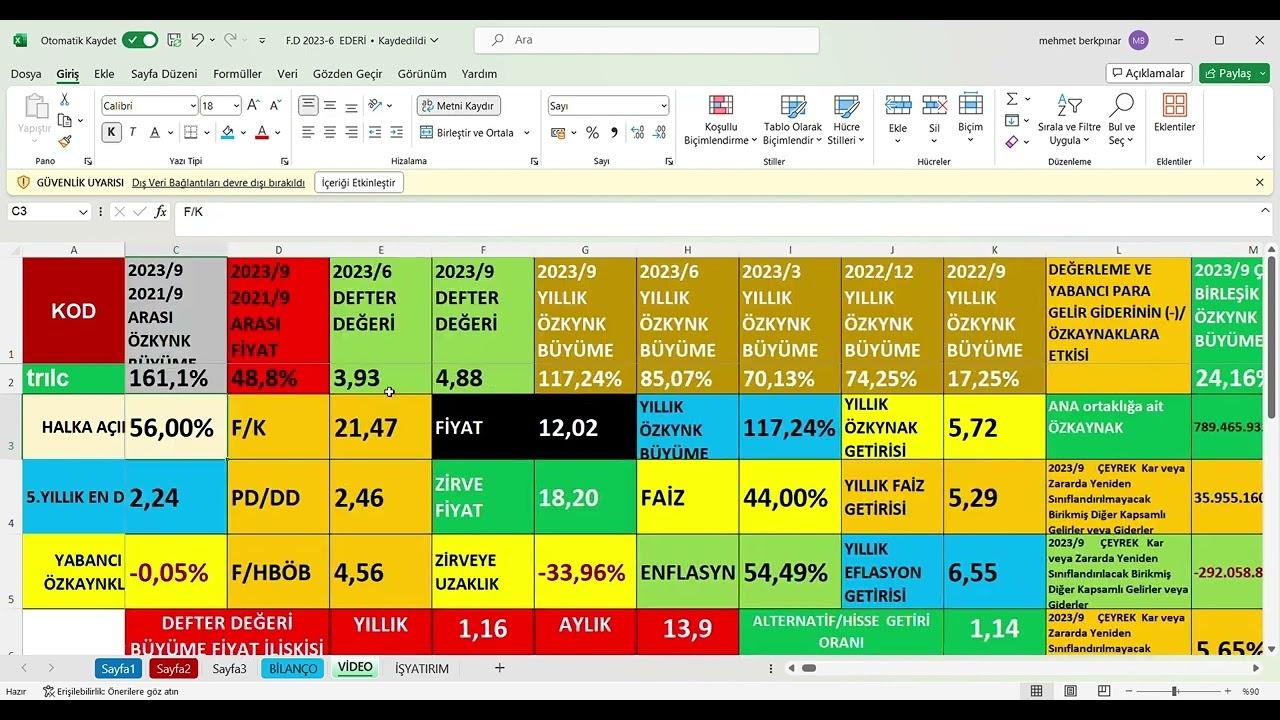1280x720 pixels.
Task: Click the AutoSum sigma icon
Action: [x=1012, y=99]
